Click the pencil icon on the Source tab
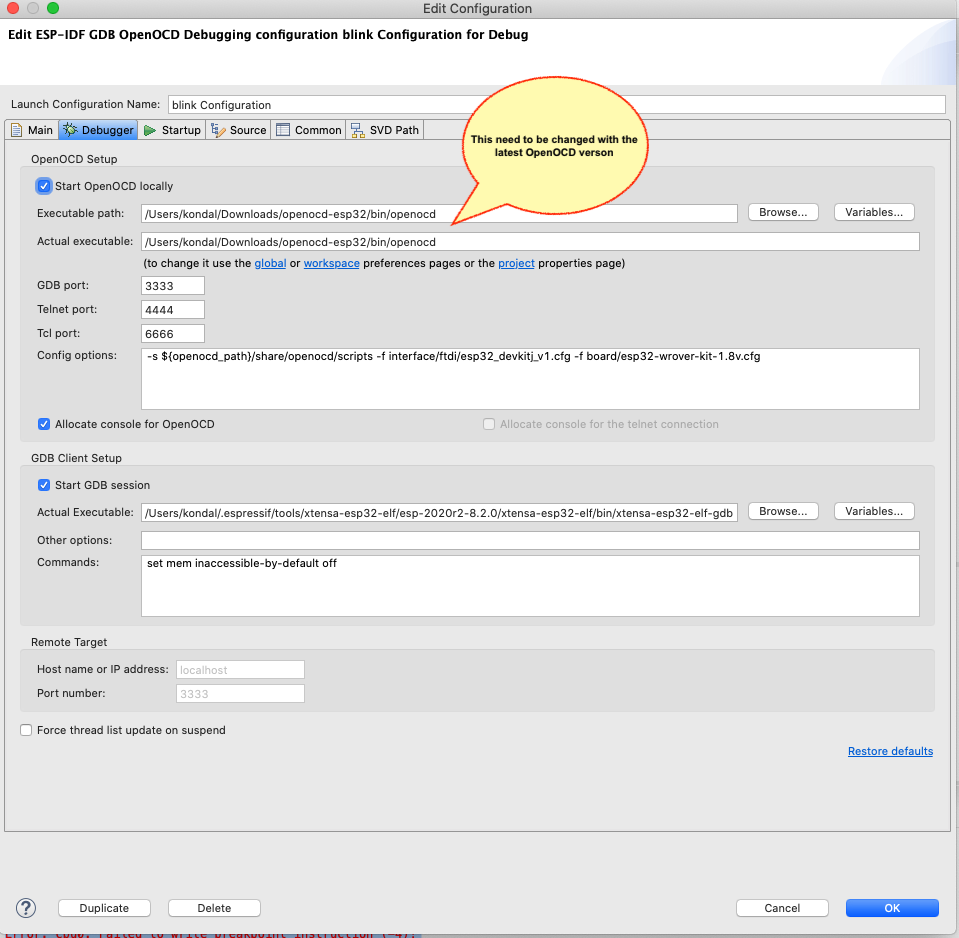Screen dimensions: 959x938 tap(218, 129)
